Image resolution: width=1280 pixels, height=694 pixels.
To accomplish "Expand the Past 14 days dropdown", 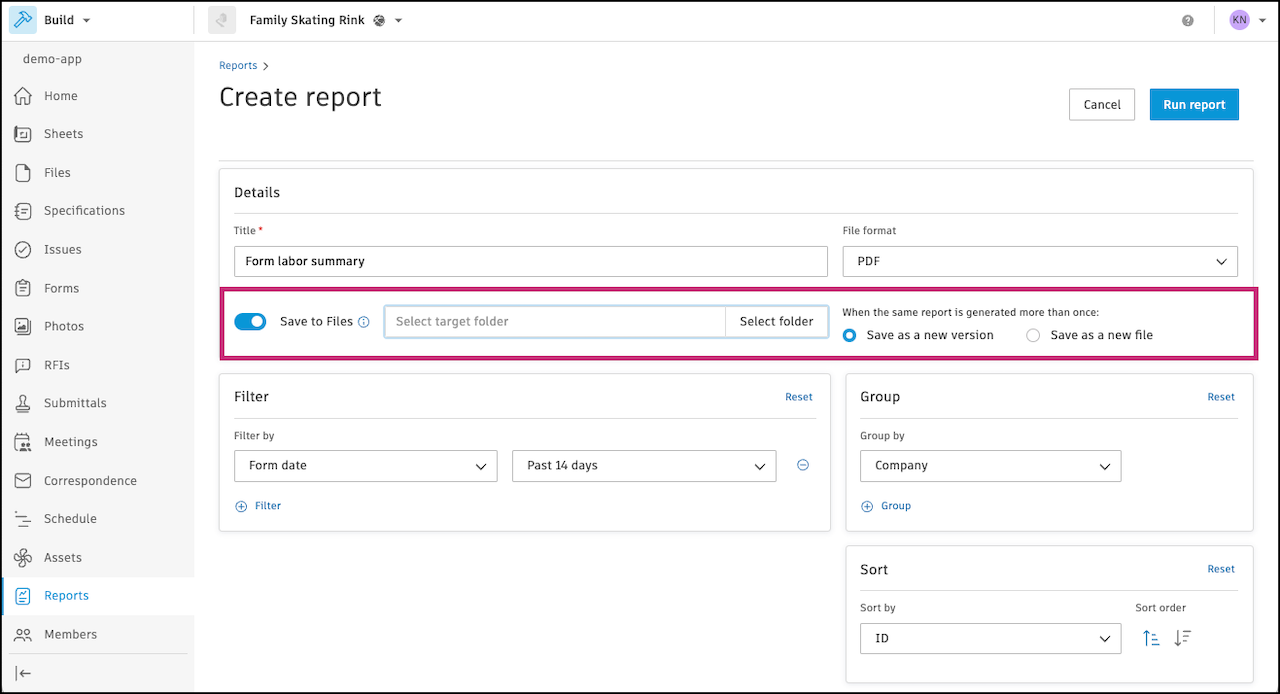I will click(x=644, y=466).
